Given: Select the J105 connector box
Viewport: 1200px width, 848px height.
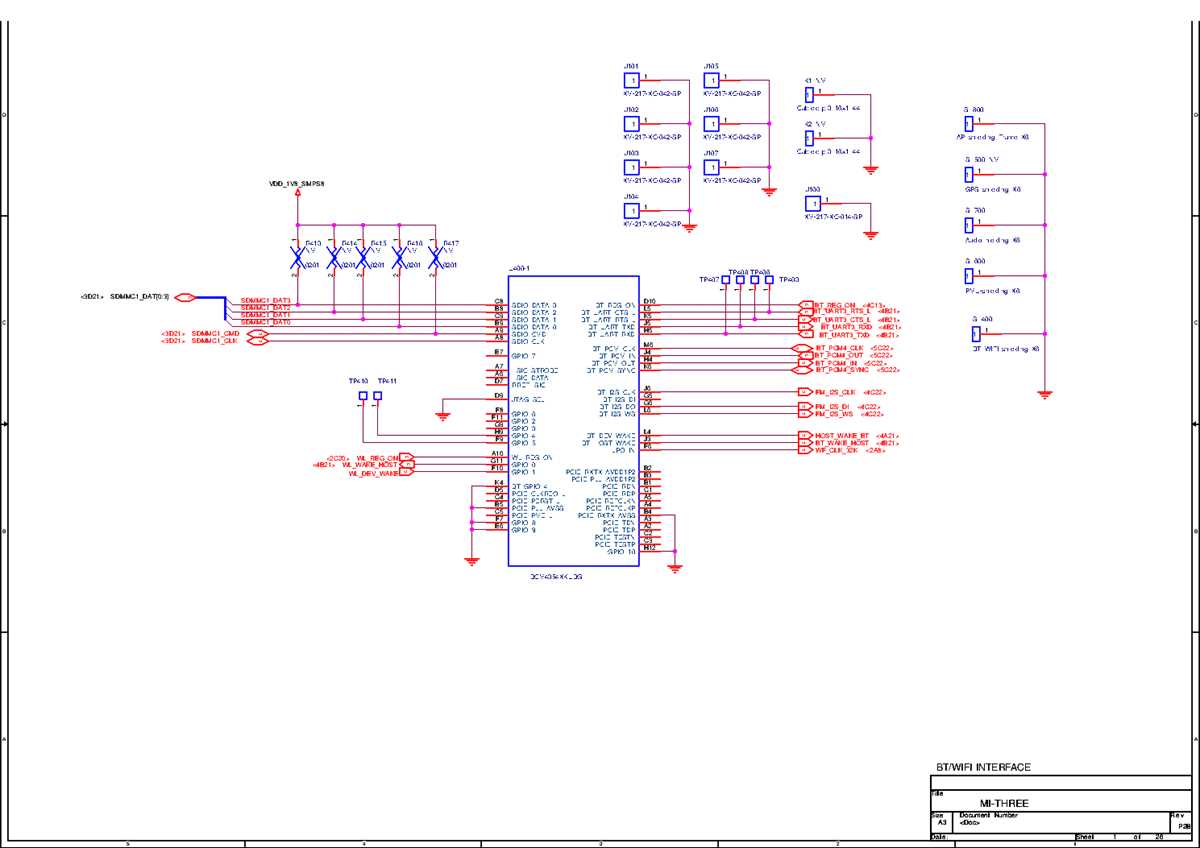Looking at the screenshot, I should pyautogui.click(x=711, y=79).
